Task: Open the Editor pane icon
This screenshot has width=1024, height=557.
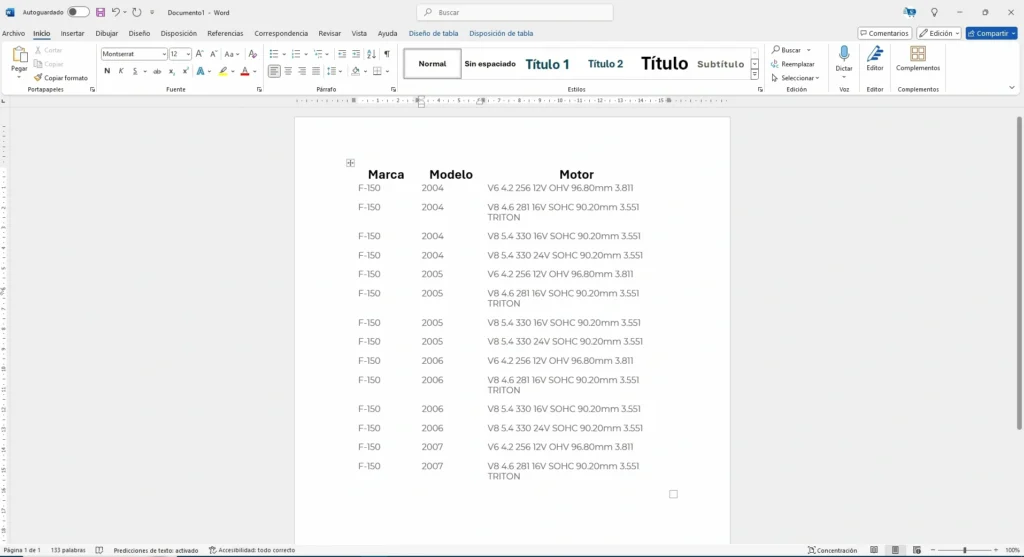Action: tap(874, 54)
